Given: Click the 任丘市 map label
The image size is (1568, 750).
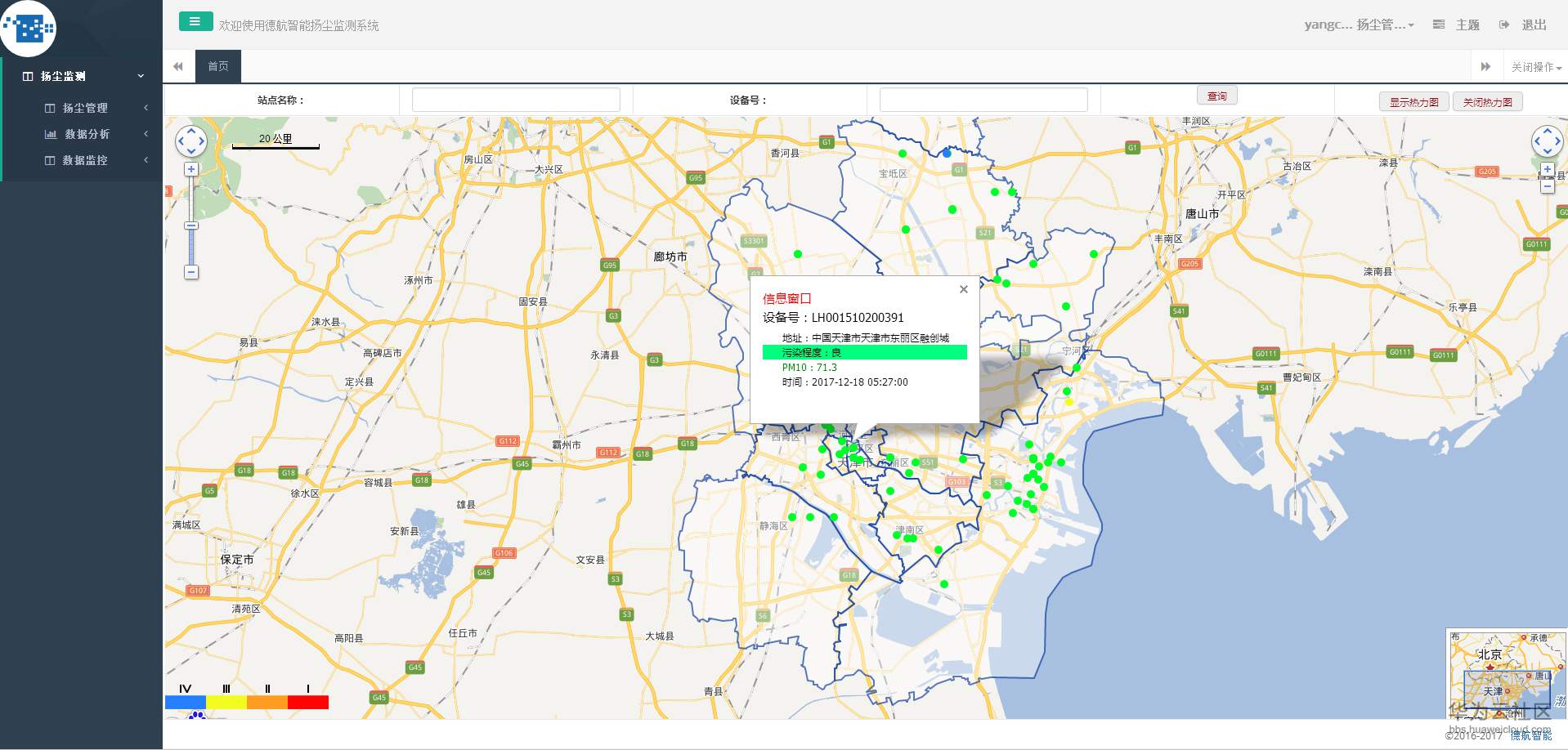Looking at the screenshot, I should click(x=463, y=633).
